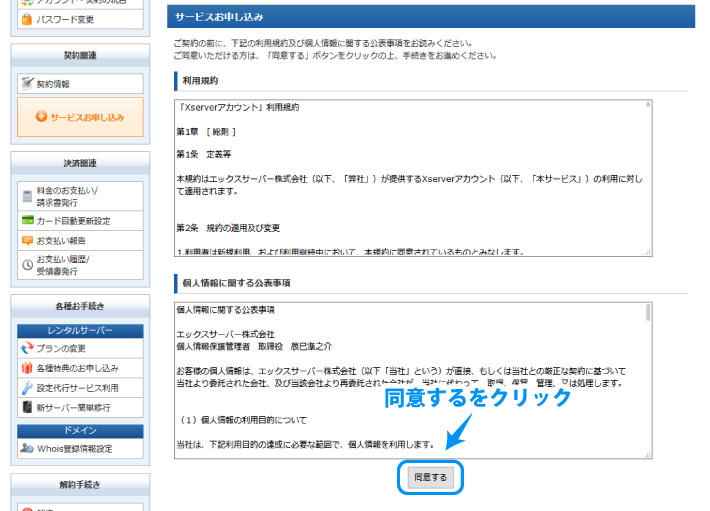Click the 第2条 規約の適用及び変更 line
Image resolution: width=710 pixels, height=511 pixels.
(228, 228)
